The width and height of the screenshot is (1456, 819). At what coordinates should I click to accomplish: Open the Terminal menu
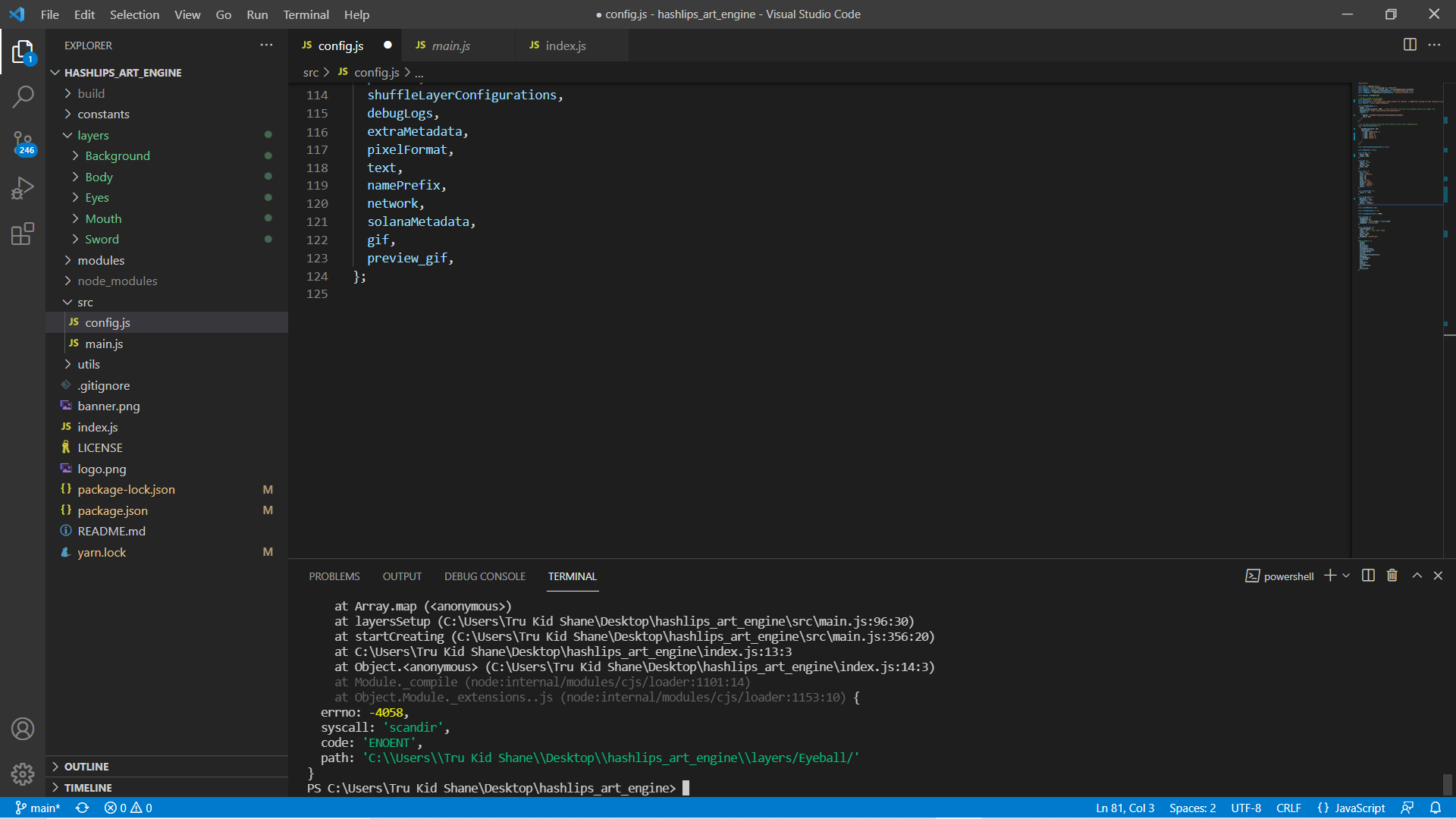click(305, 14)
